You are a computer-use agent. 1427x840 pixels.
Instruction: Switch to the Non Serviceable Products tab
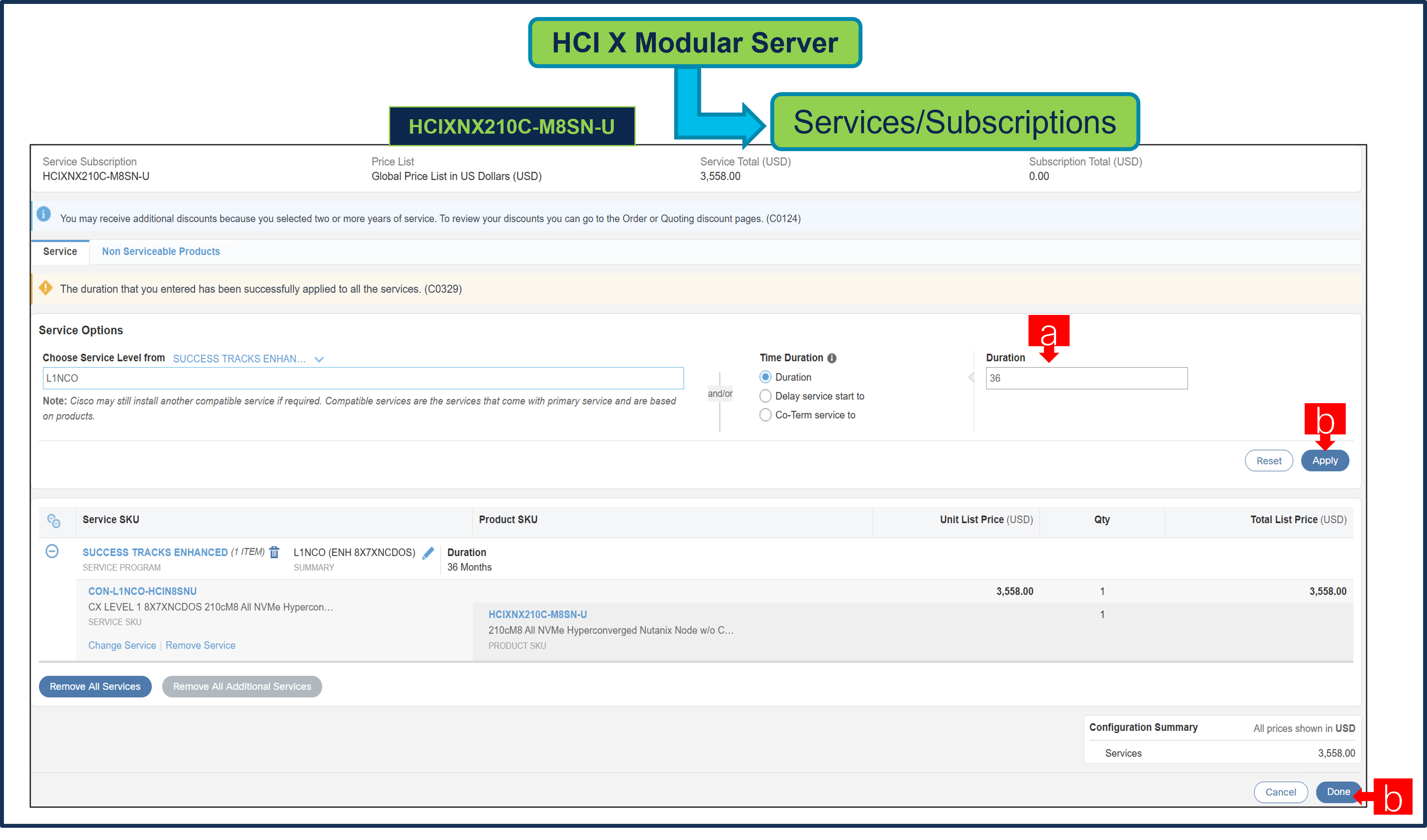pos(161,251)
